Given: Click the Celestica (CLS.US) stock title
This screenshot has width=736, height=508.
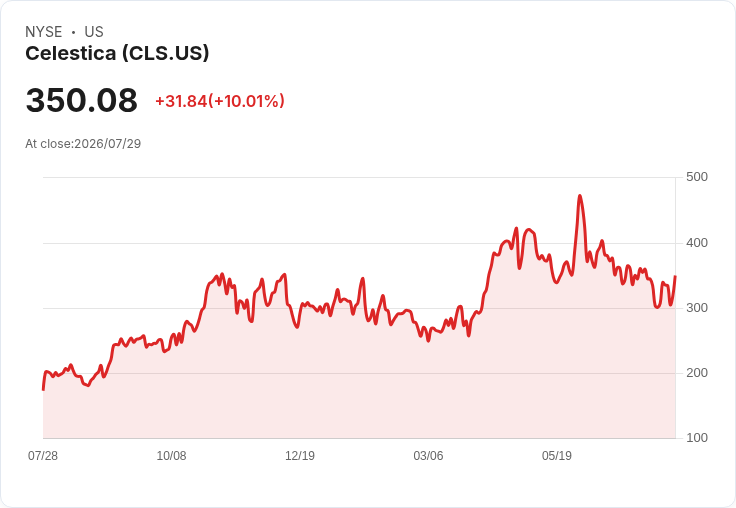Looking at the screenshot, I should 117,53.
